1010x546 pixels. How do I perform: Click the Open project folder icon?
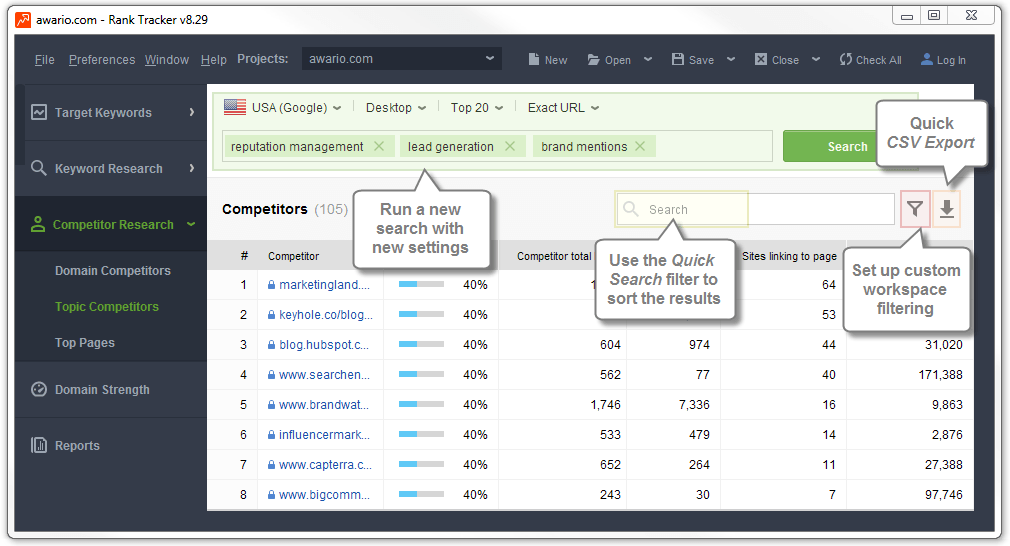click(x=593, y=60)
